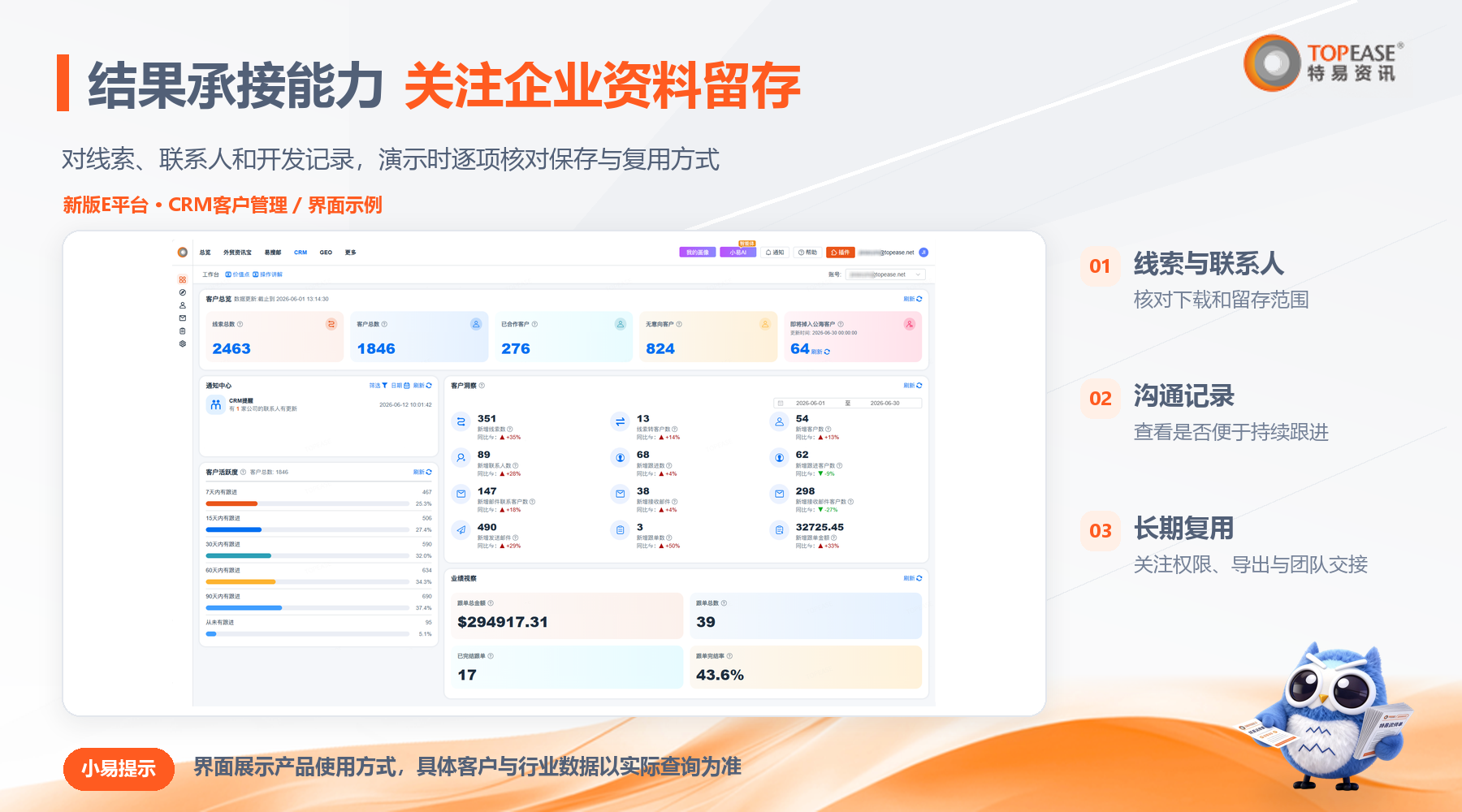This screenshot has width=1462, height=812.
Task: Click the 60天内有跟进 progress bar
Action: click(x=308, y=582)
